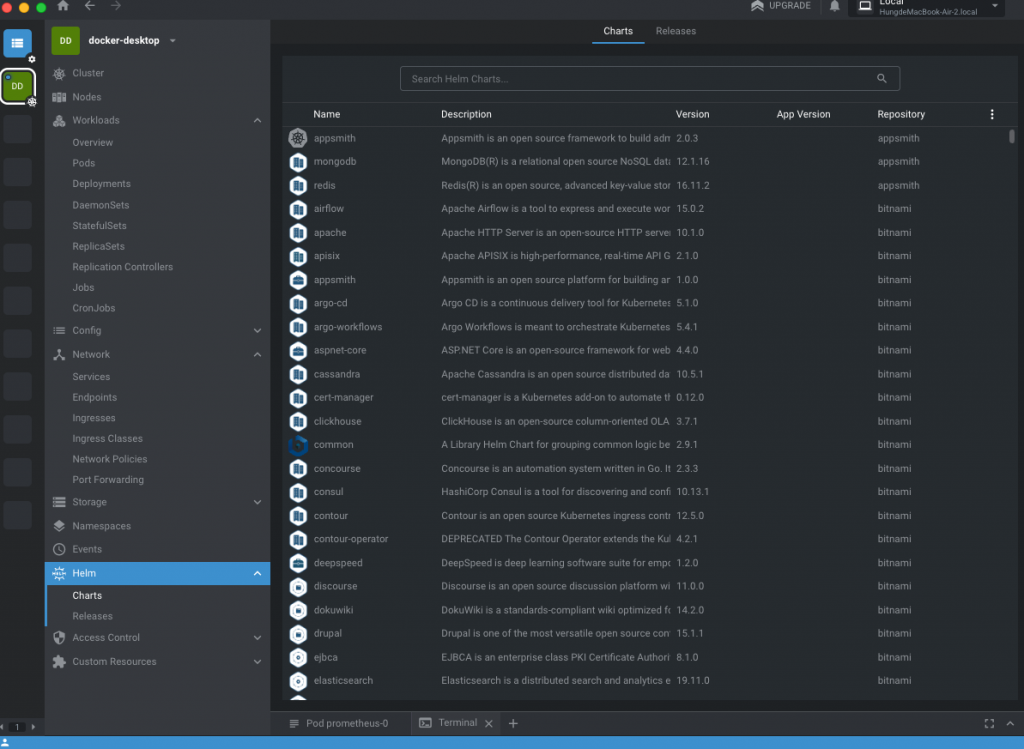Click the Nodes sidebar icon

point(59,97)
